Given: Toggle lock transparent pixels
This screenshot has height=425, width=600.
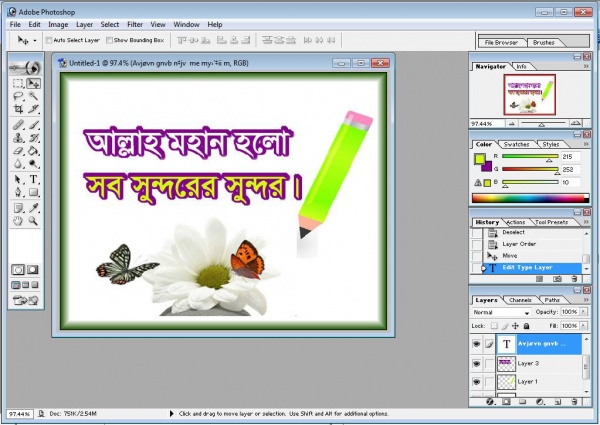Looking at the screenshot, I should tap(494, 326).
